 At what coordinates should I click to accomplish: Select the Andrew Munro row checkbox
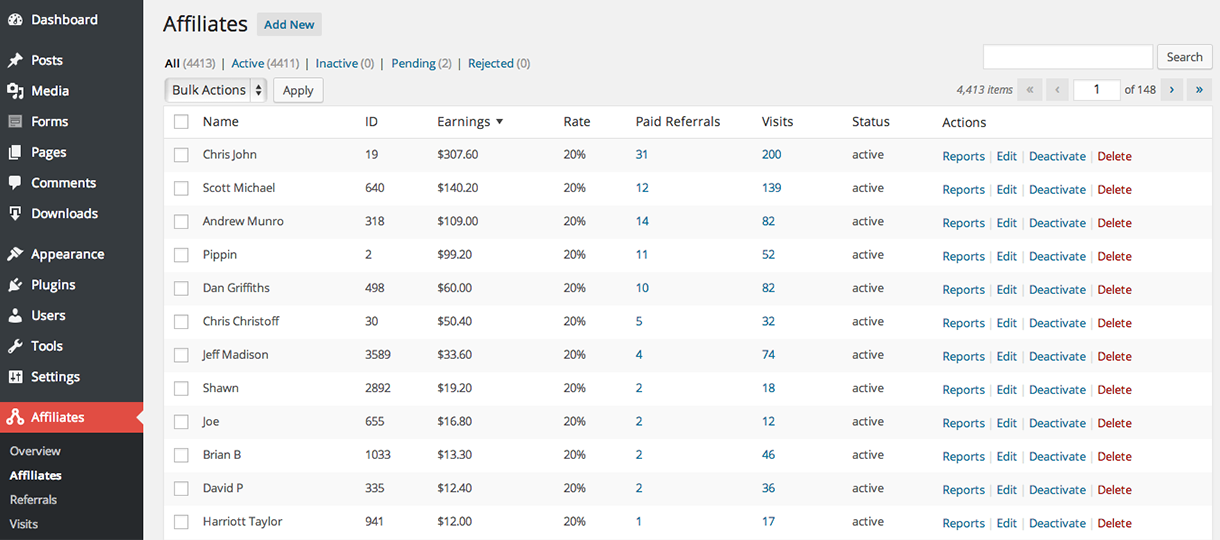181,222
